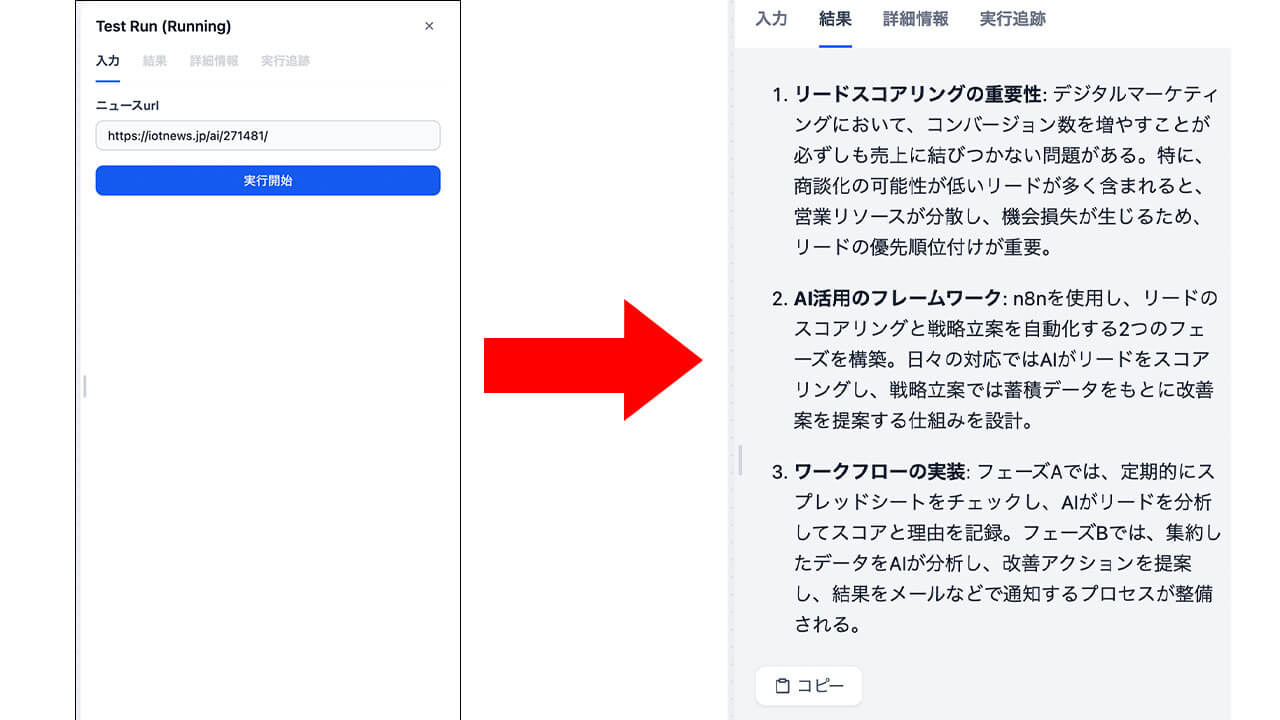This screenshot has width=1280, height=720.
Task: Click the AI活用のフレームワーク heading
Action: click(897, 298)
